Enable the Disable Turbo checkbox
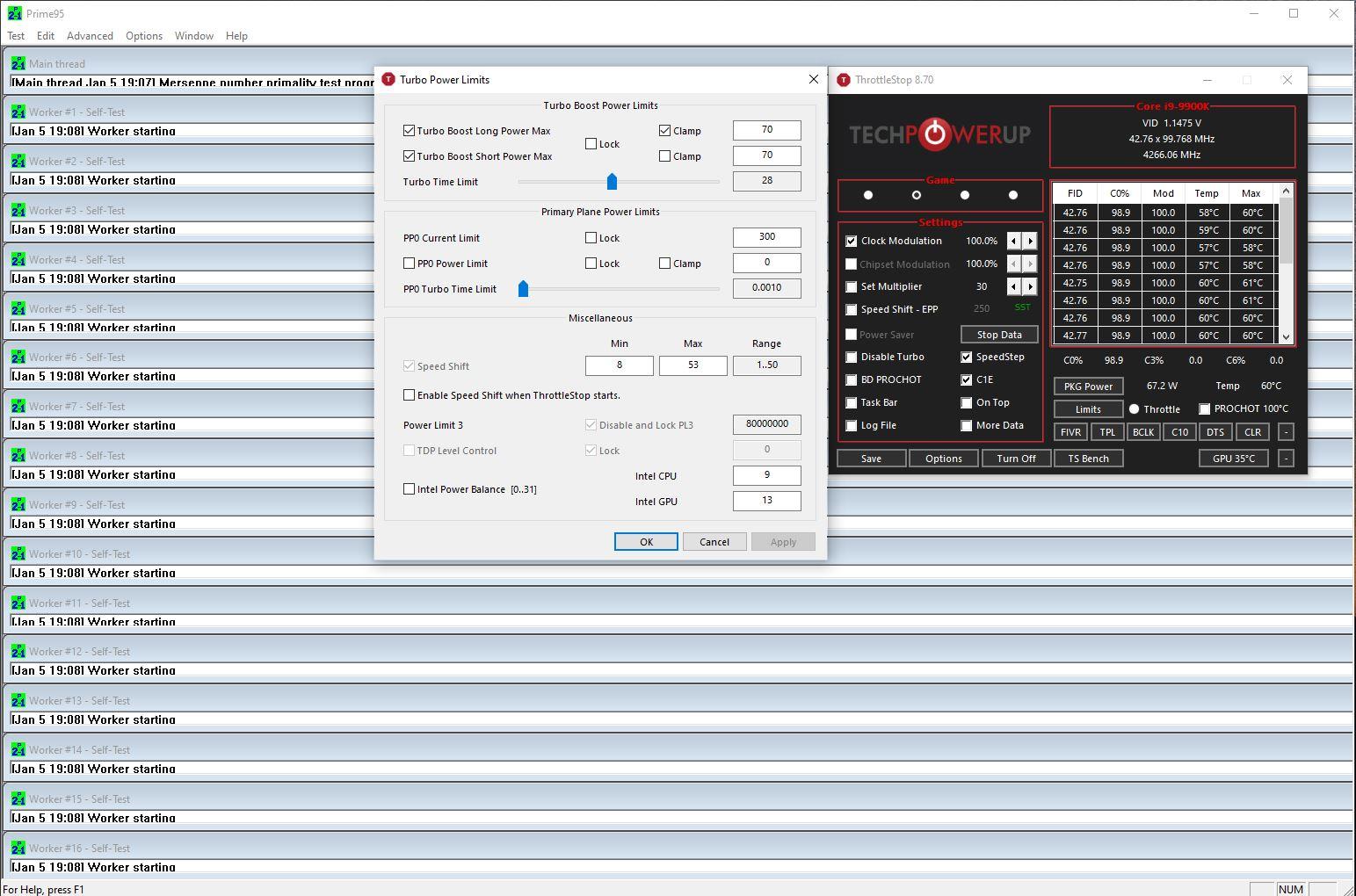Image resolution: width=1356 pixels, height=896 pixels. (x=852, y=358)
